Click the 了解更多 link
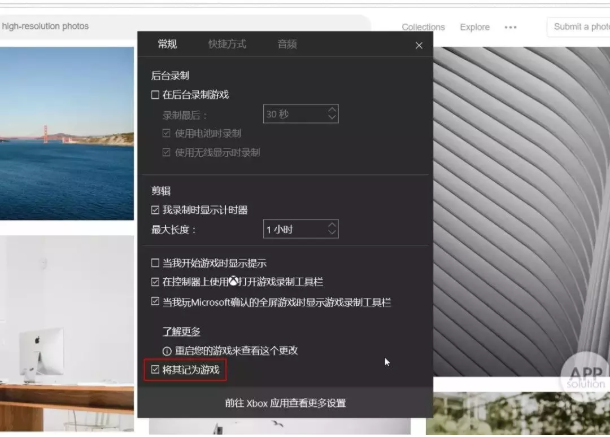This screenshot has height=437, width=610. 181,332
